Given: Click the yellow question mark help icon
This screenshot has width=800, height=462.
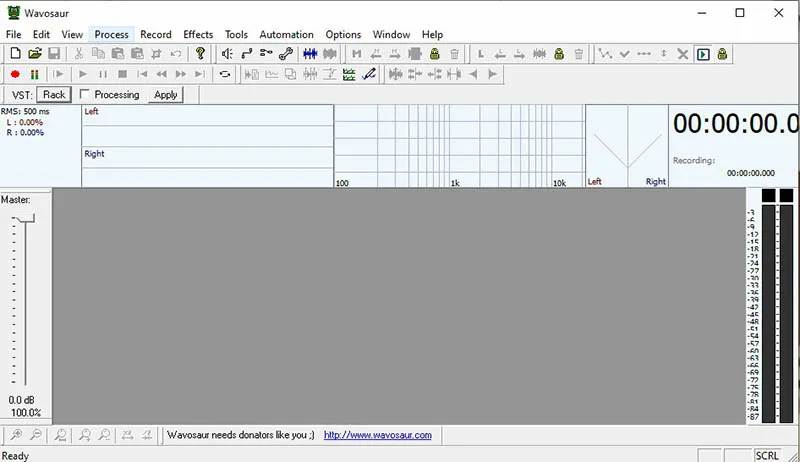Looking at the screenshot, I should point(200,54).
